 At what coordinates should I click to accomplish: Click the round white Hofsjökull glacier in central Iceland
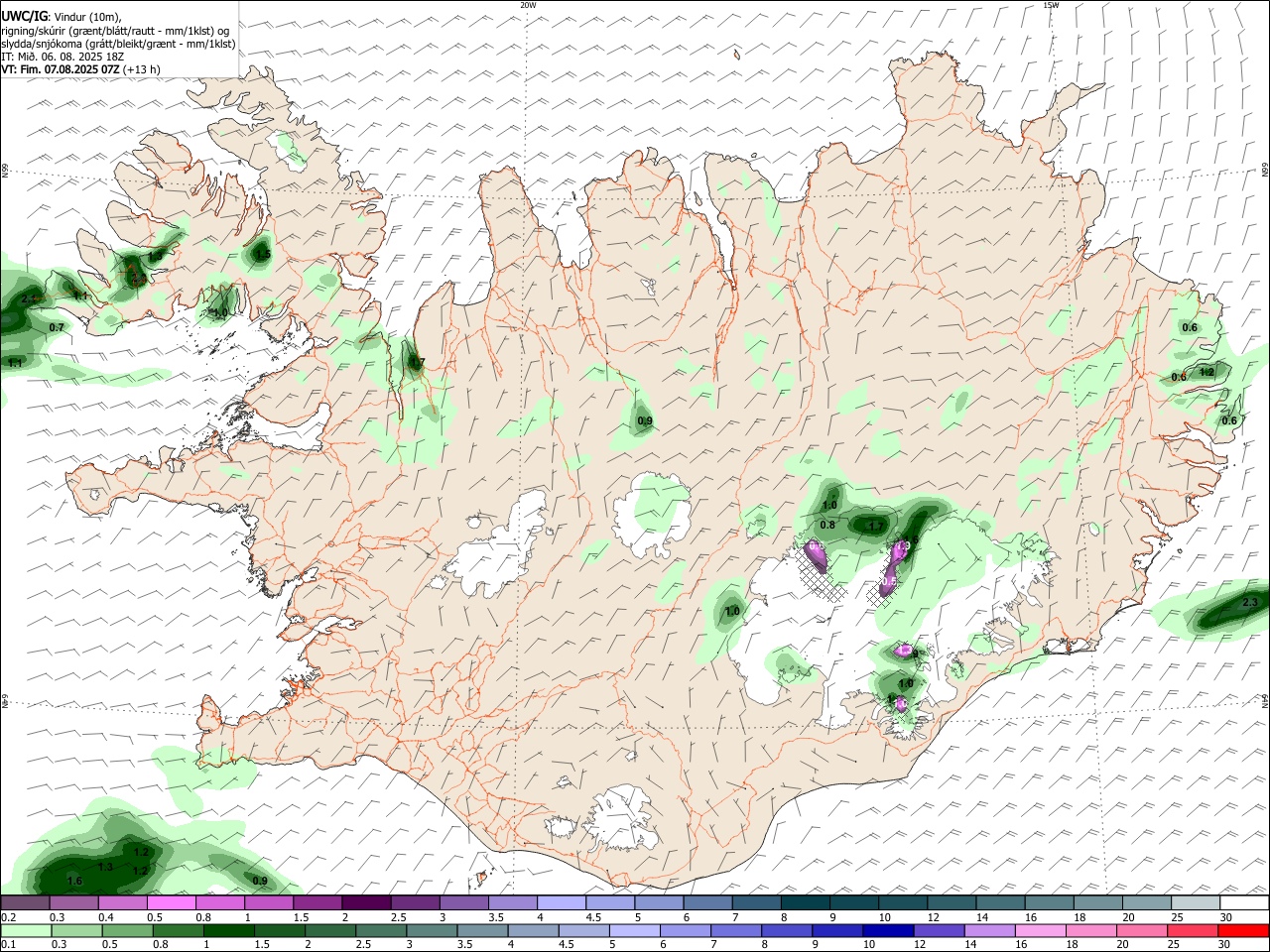[x=651, y=515]
